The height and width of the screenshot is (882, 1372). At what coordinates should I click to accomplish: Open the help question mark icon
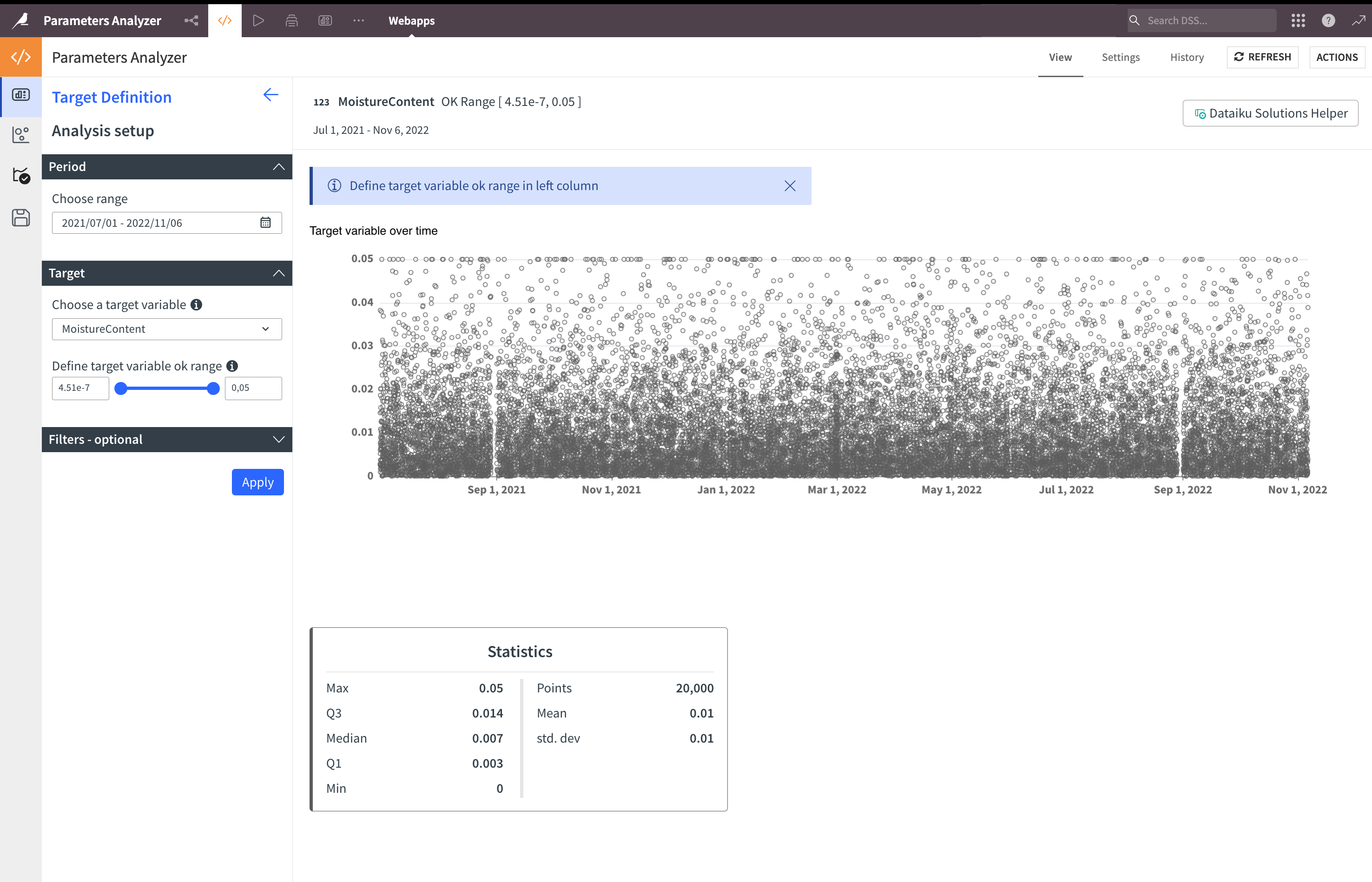click(x=1328, y=20)
